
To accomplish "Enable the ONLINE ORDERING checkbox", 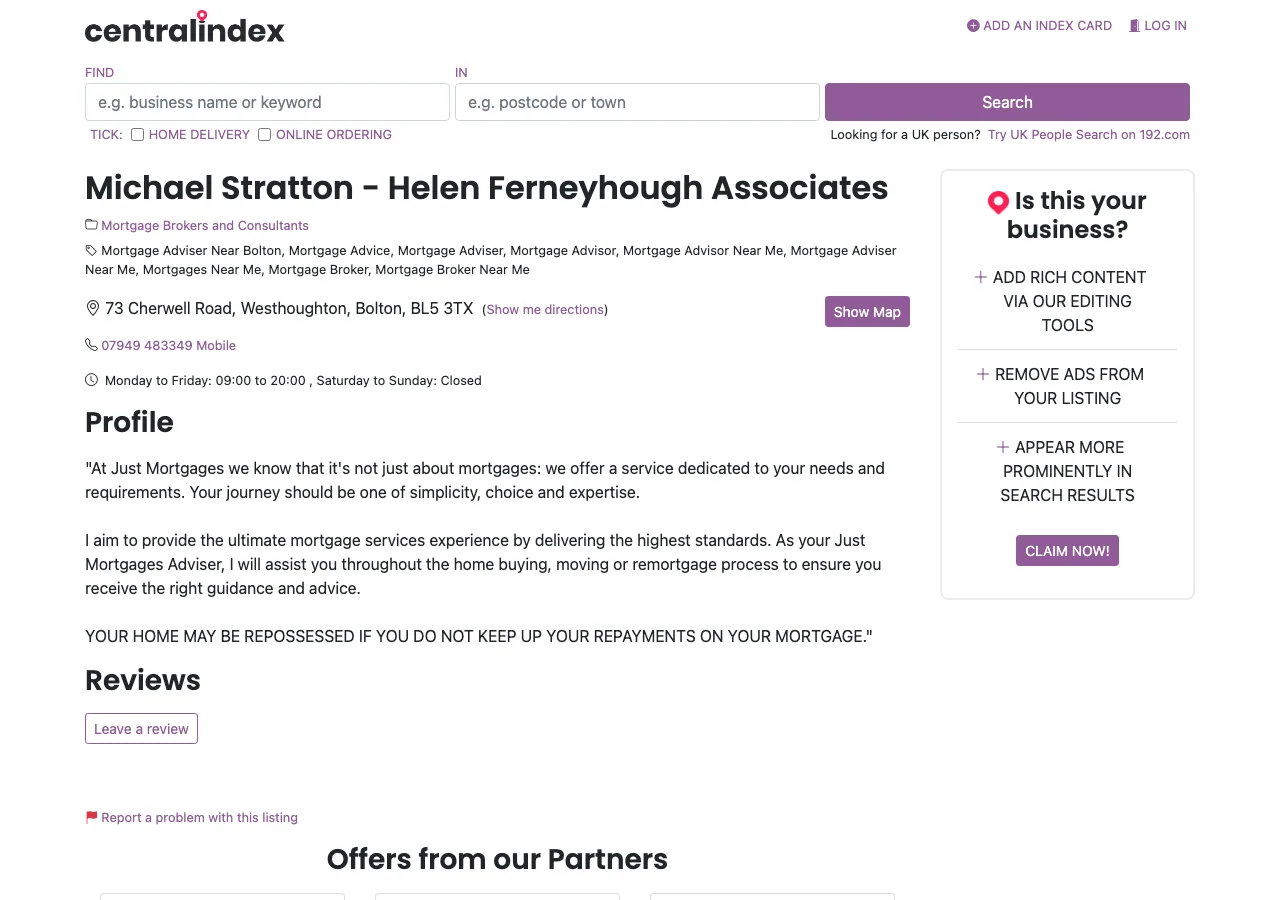I will click(x=264, y=134).
